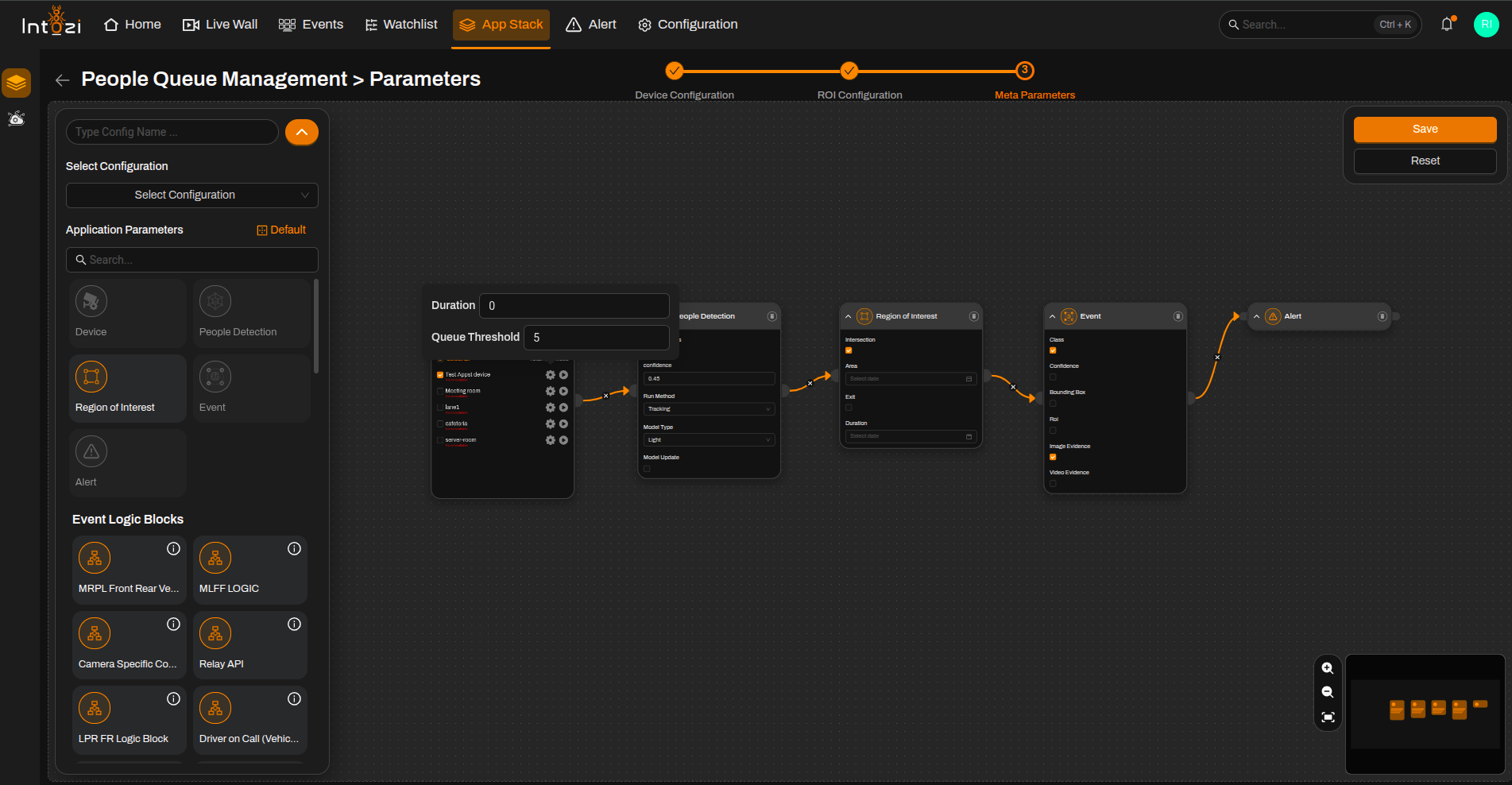
Task: Click zoom out icon on canvas
Action: pyautogui.click(x=1328, y=693)
